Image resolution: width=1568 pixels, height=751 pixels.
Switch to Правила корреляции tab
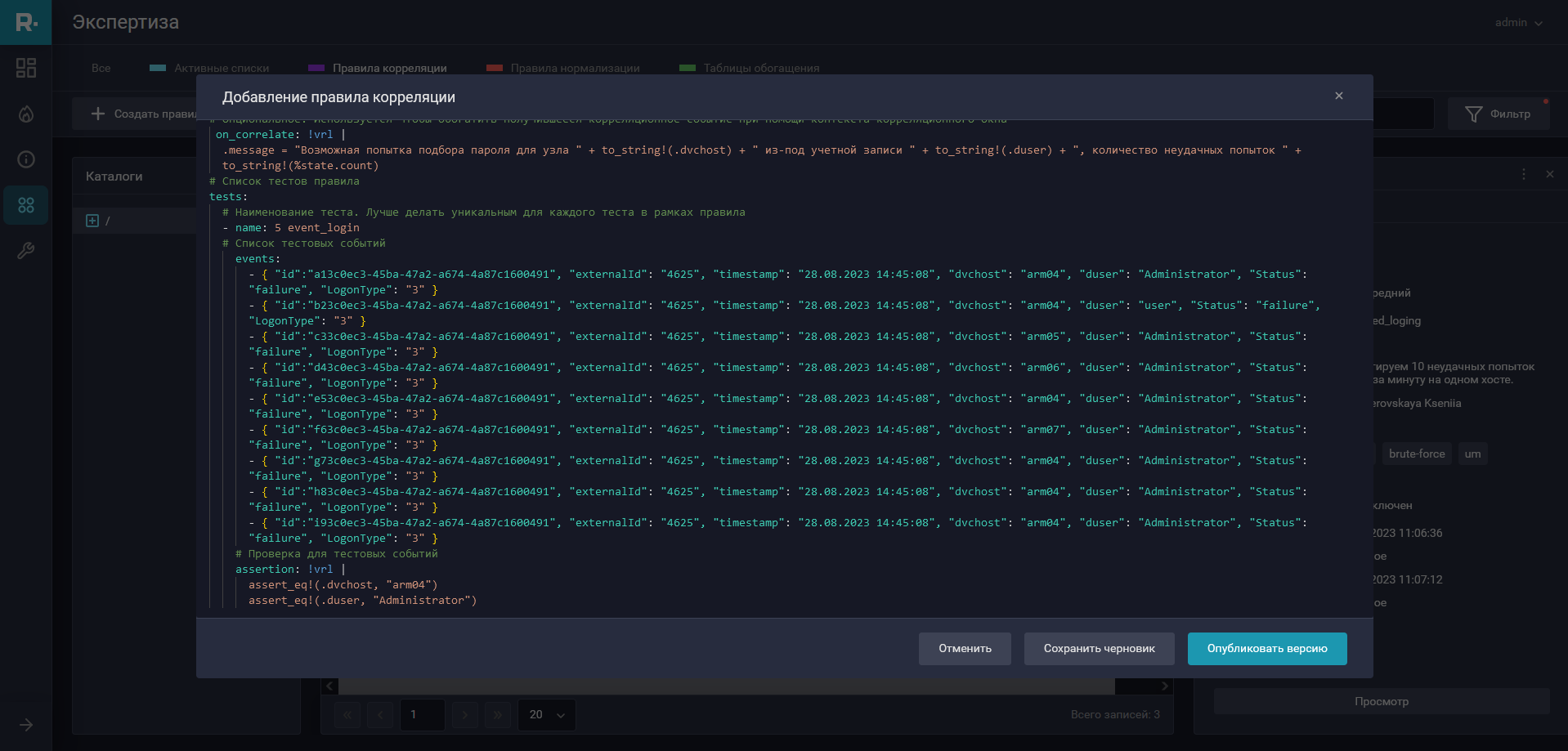click(389, 68)
